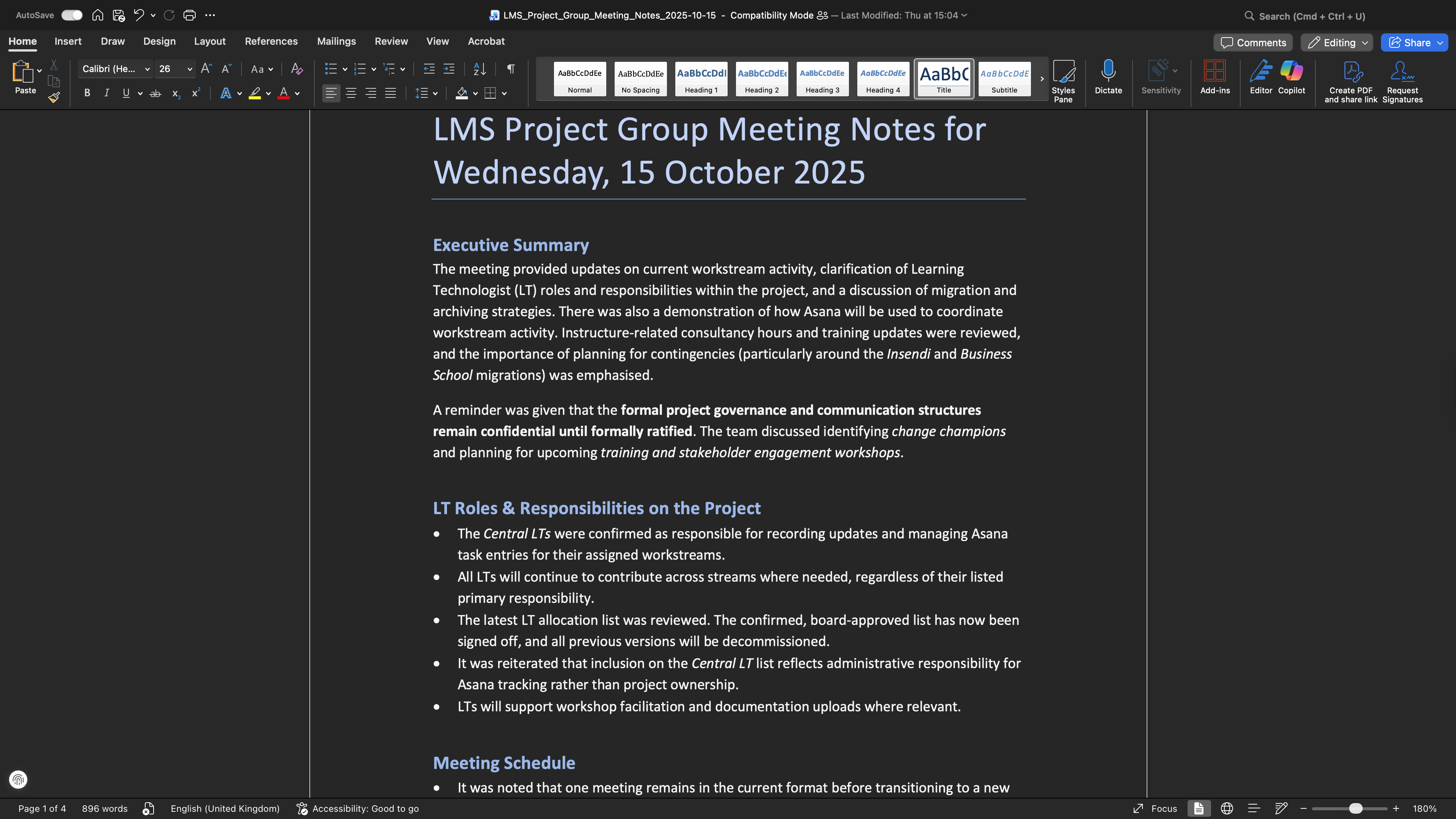
Task: Switch to the References tab
Action: click(271, 41)
